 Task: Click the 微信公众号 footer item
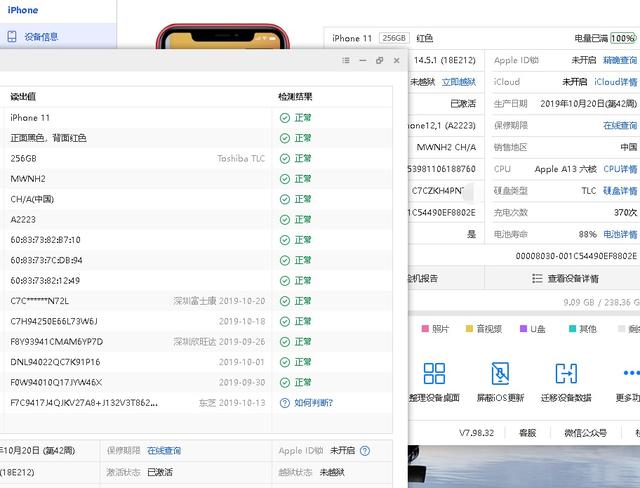tap(585, 433)
